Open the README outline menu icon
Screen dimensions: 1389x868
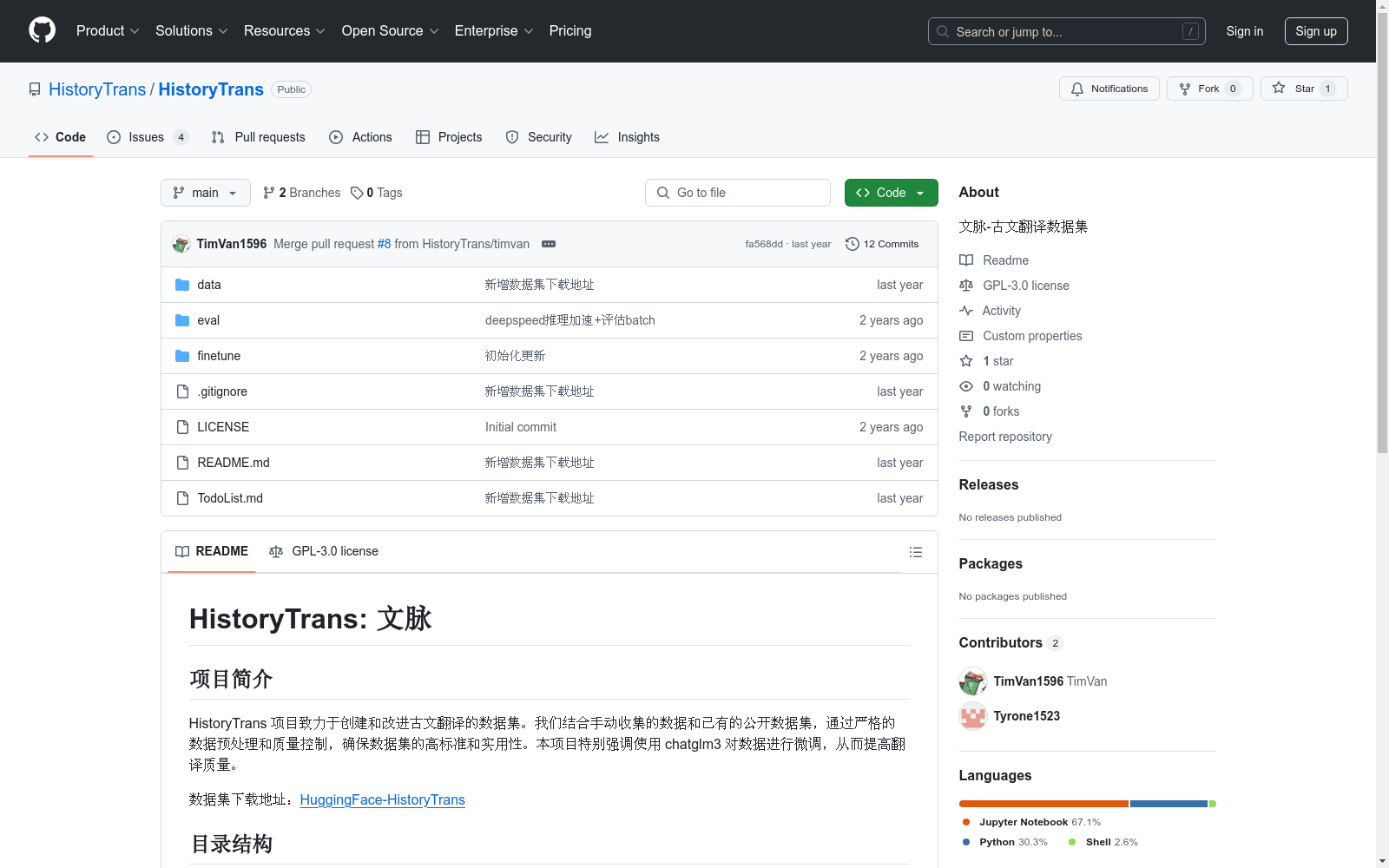point(915,552)
